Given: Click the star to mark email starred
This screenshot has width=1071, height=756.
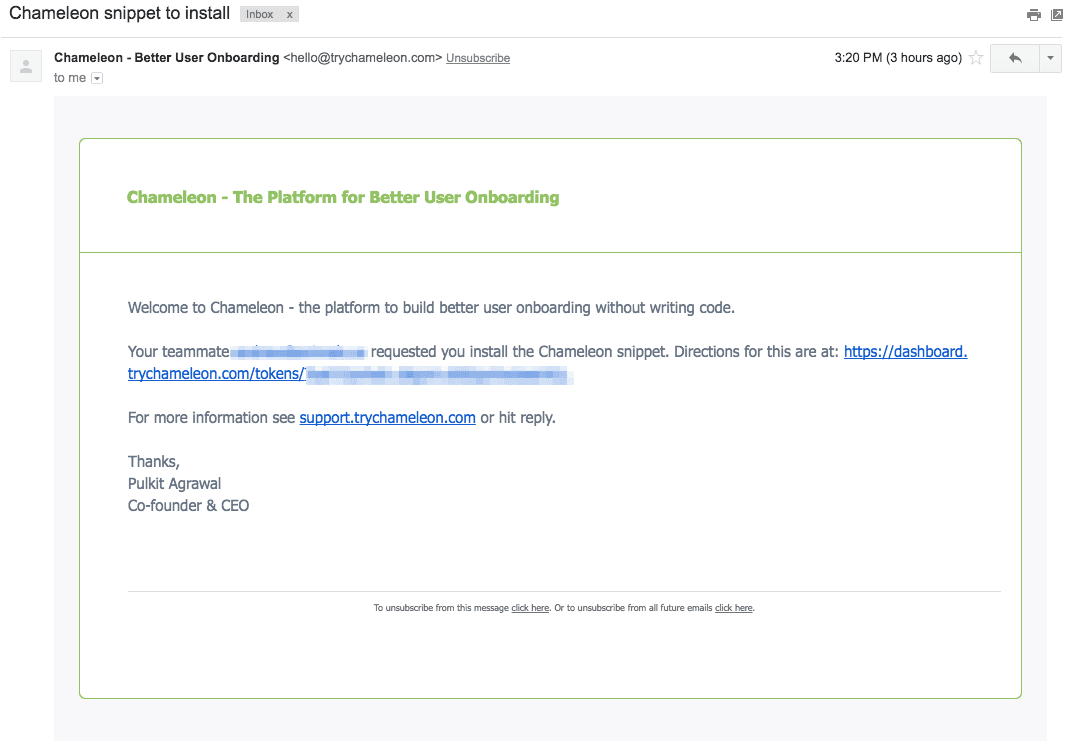Looking at the screenshot, I should [975, 58].
